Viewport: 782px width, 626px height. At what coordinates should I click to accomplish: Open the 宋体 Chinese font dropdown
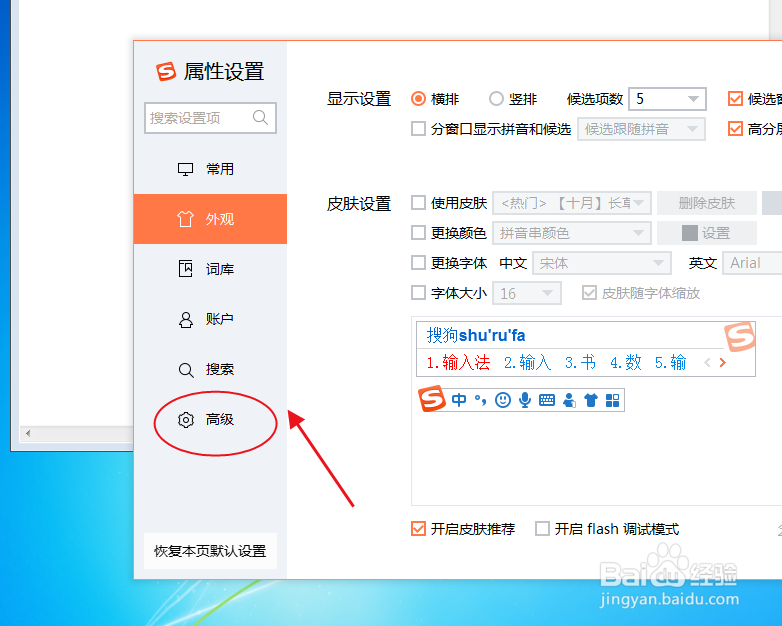pos(601,263)
